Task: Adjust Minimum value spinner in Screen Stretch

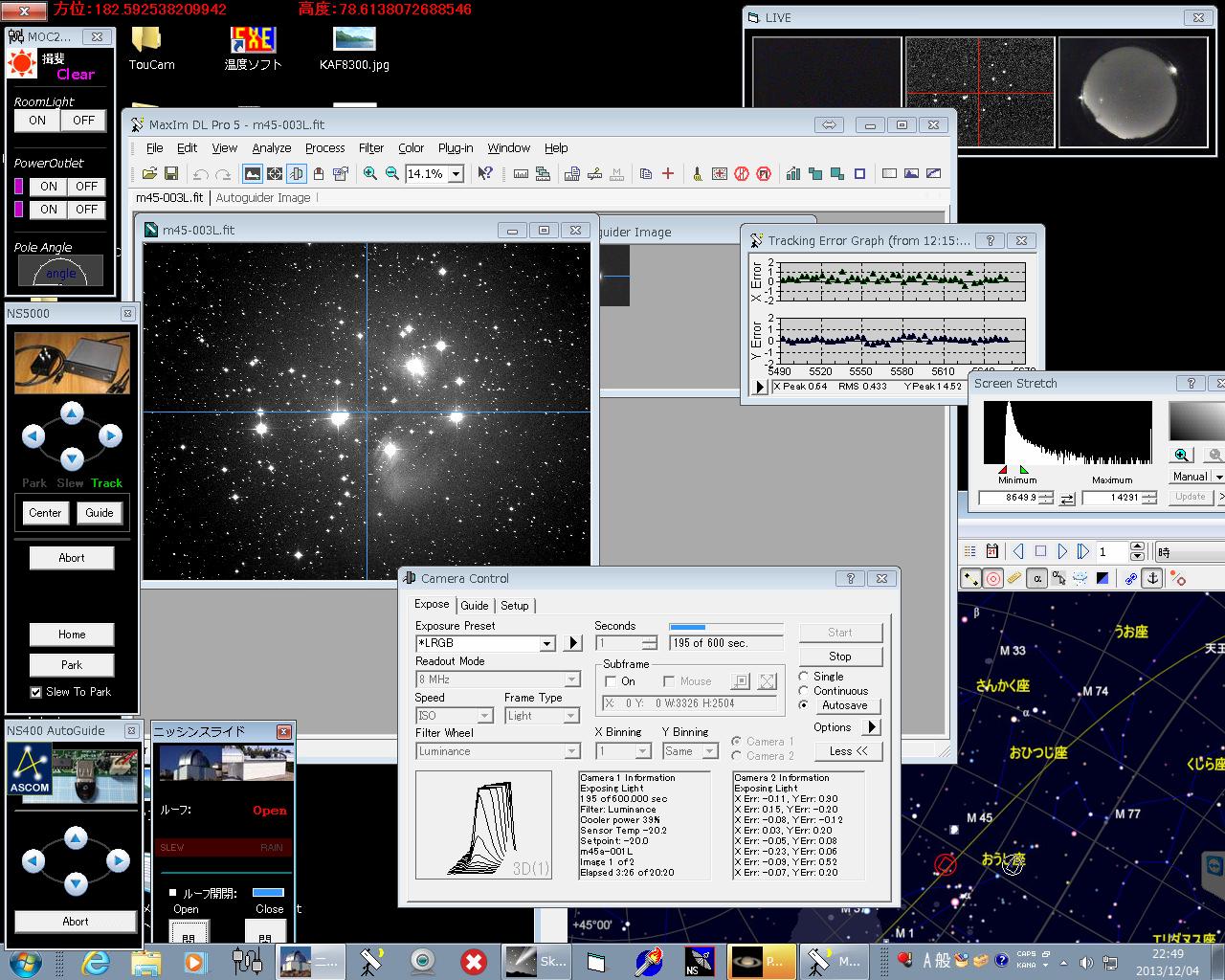Action: pos(1045,498)
